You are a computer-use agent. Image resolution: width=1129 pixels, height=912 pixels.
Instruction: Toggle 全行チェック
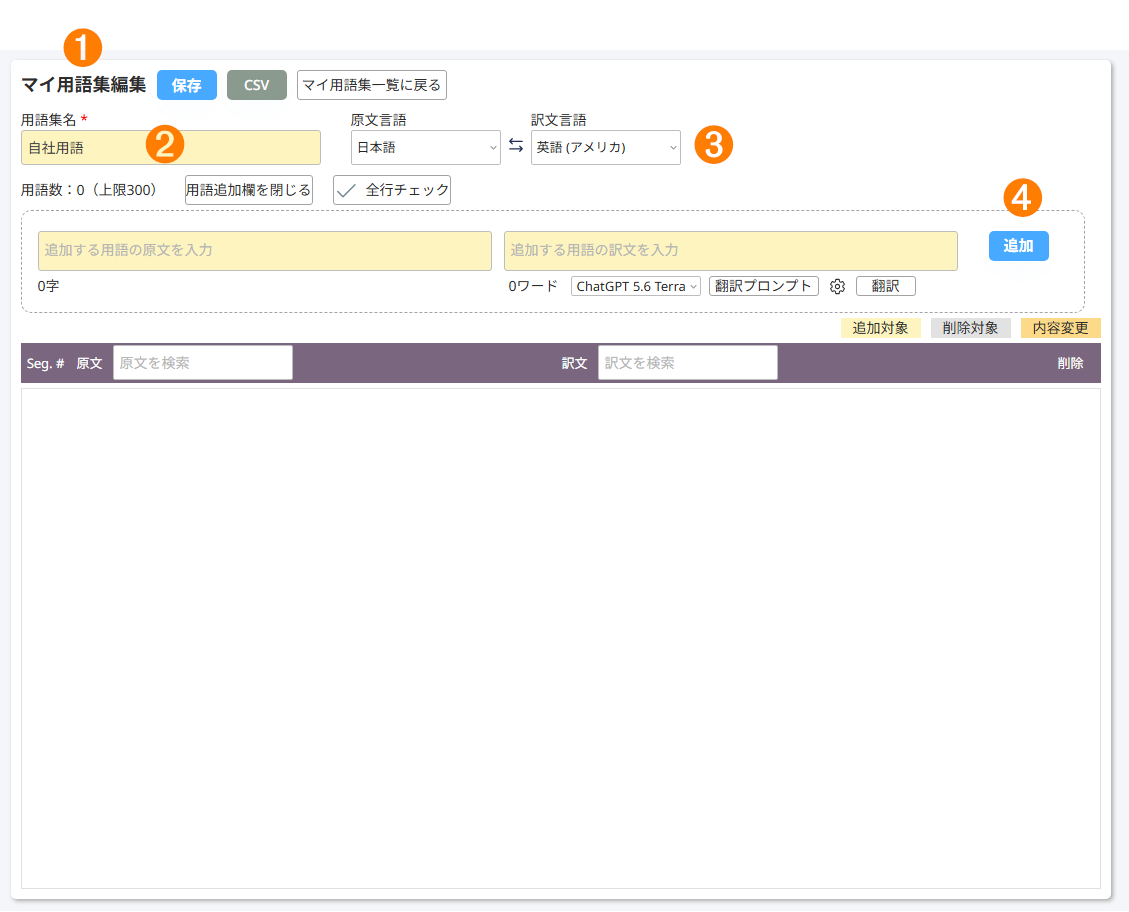click(392, 190)
